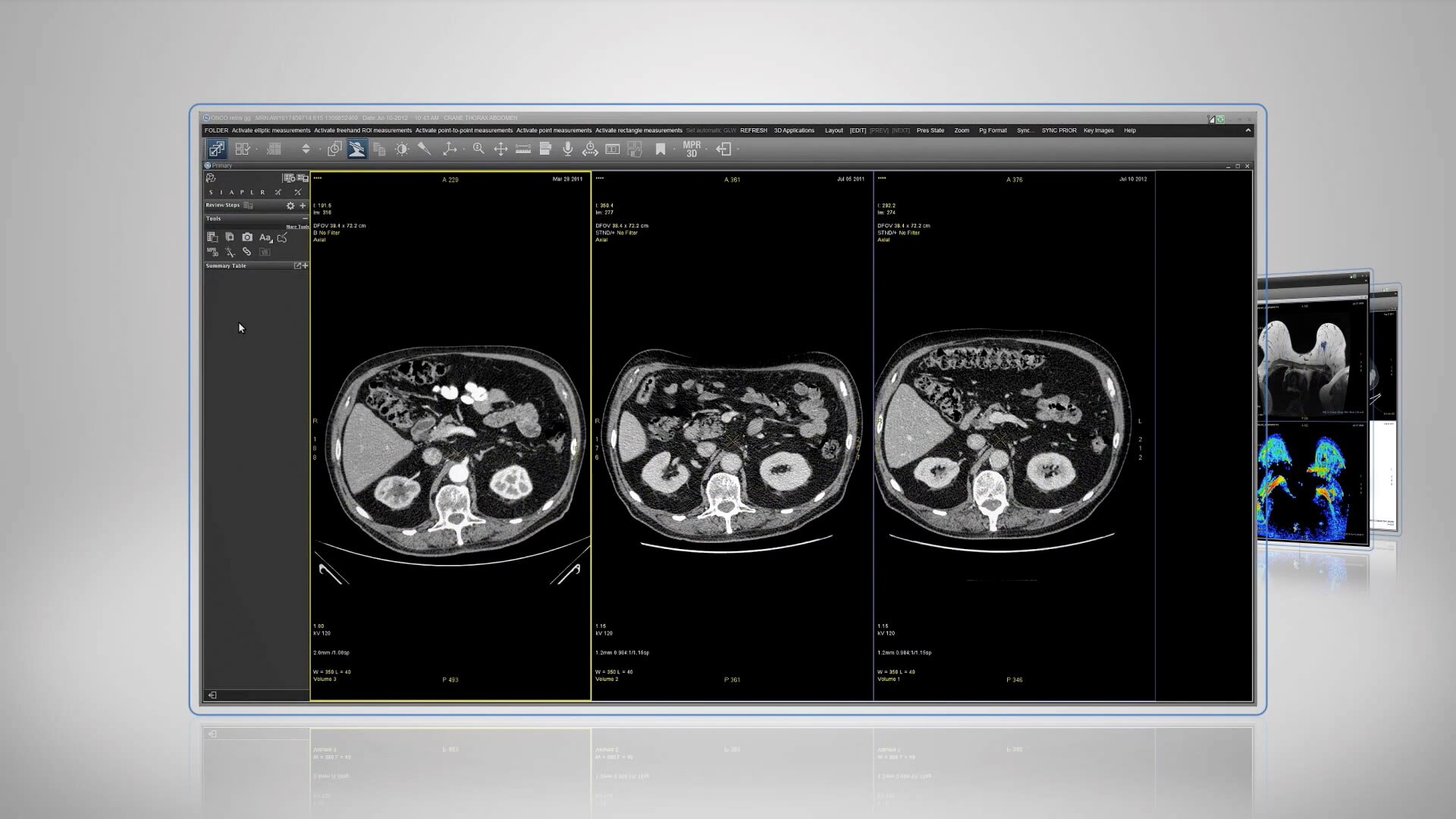
Task: Open MPR 3D from the toolbar
Action: point(691,149)
